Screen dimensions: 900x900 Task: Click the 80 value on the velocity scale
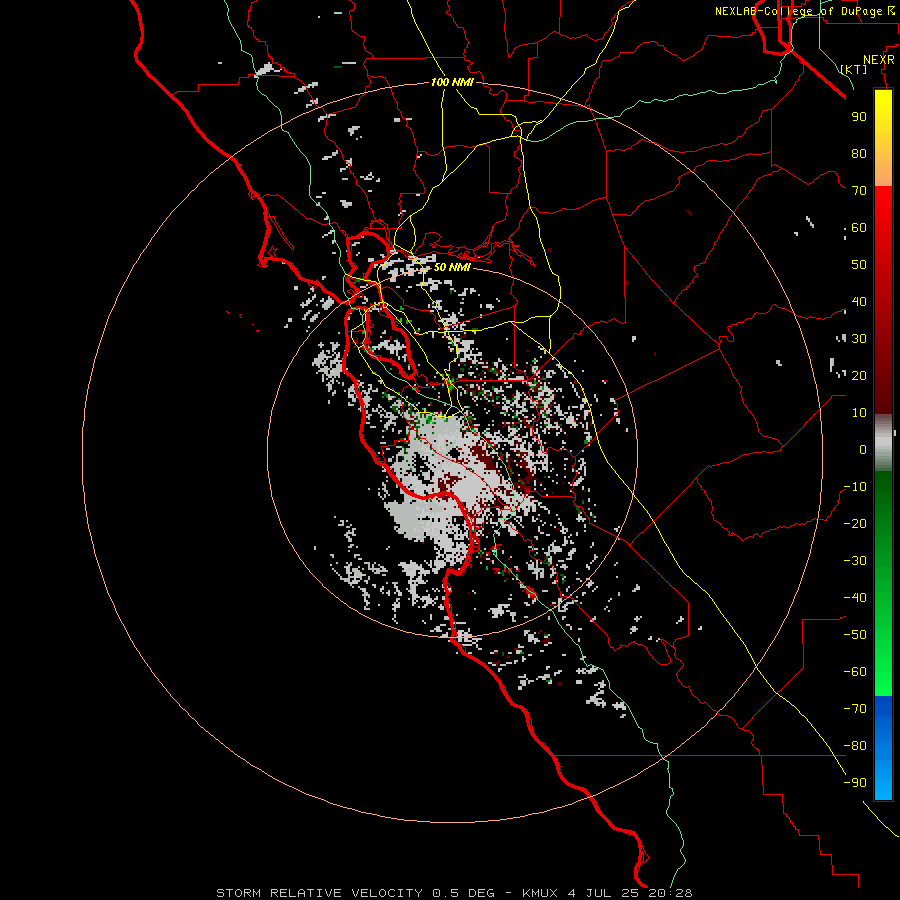tap(859, 154)
